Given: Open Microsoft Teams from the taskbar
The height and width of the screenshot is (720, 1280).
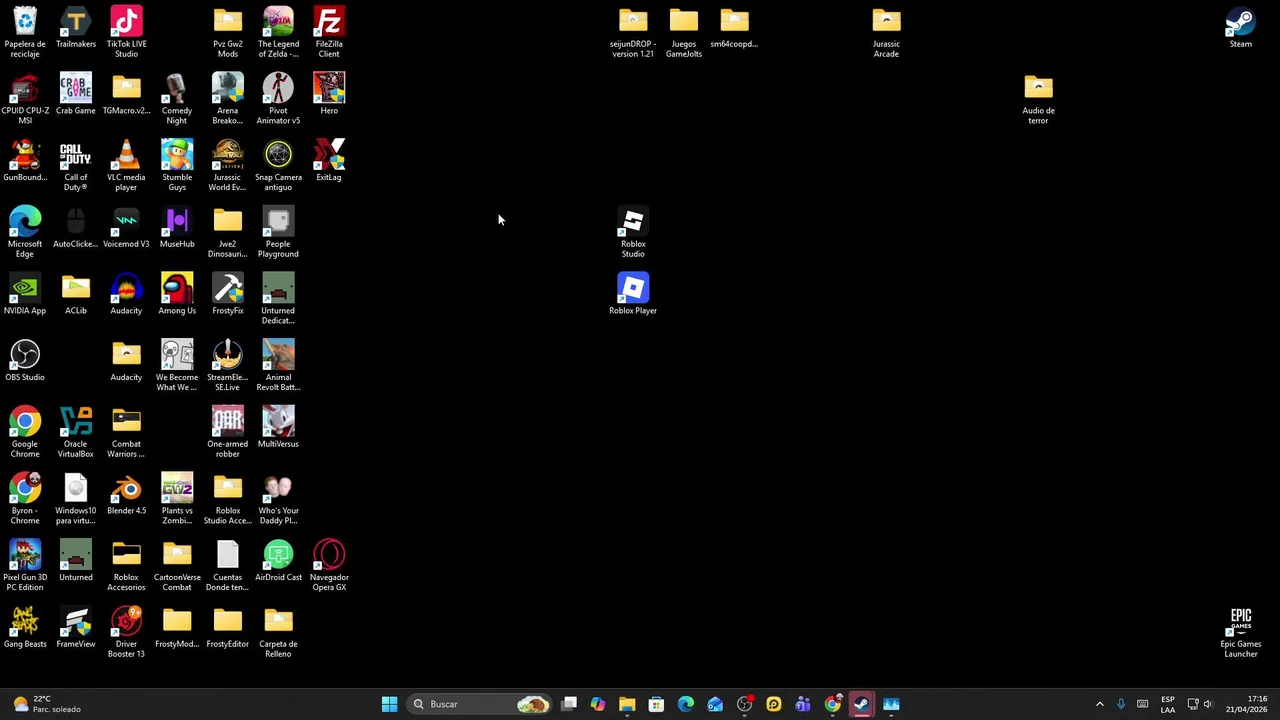Looking at the screenshot, I should coord(803,704).
